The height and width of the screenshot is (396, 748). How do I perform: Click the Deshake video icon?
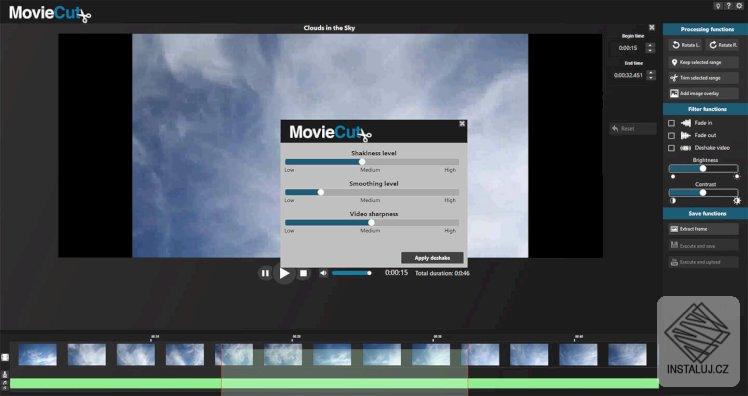[686, 148]
